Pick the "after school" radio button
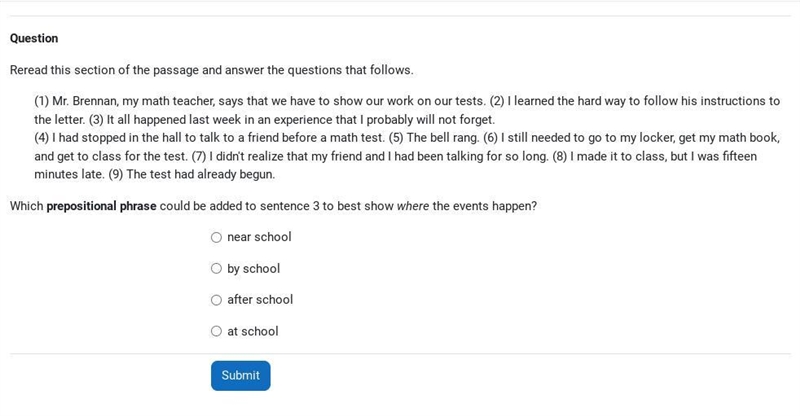This screenshot has width=800, height=416. 216,300
